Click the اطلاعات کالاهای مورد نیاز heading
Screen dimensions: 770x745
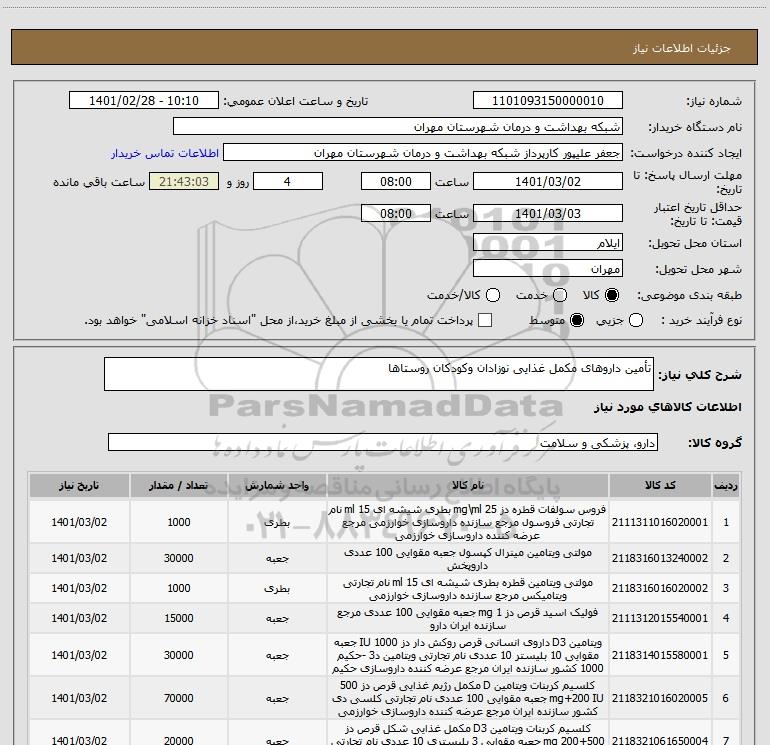tap(668, 407)
